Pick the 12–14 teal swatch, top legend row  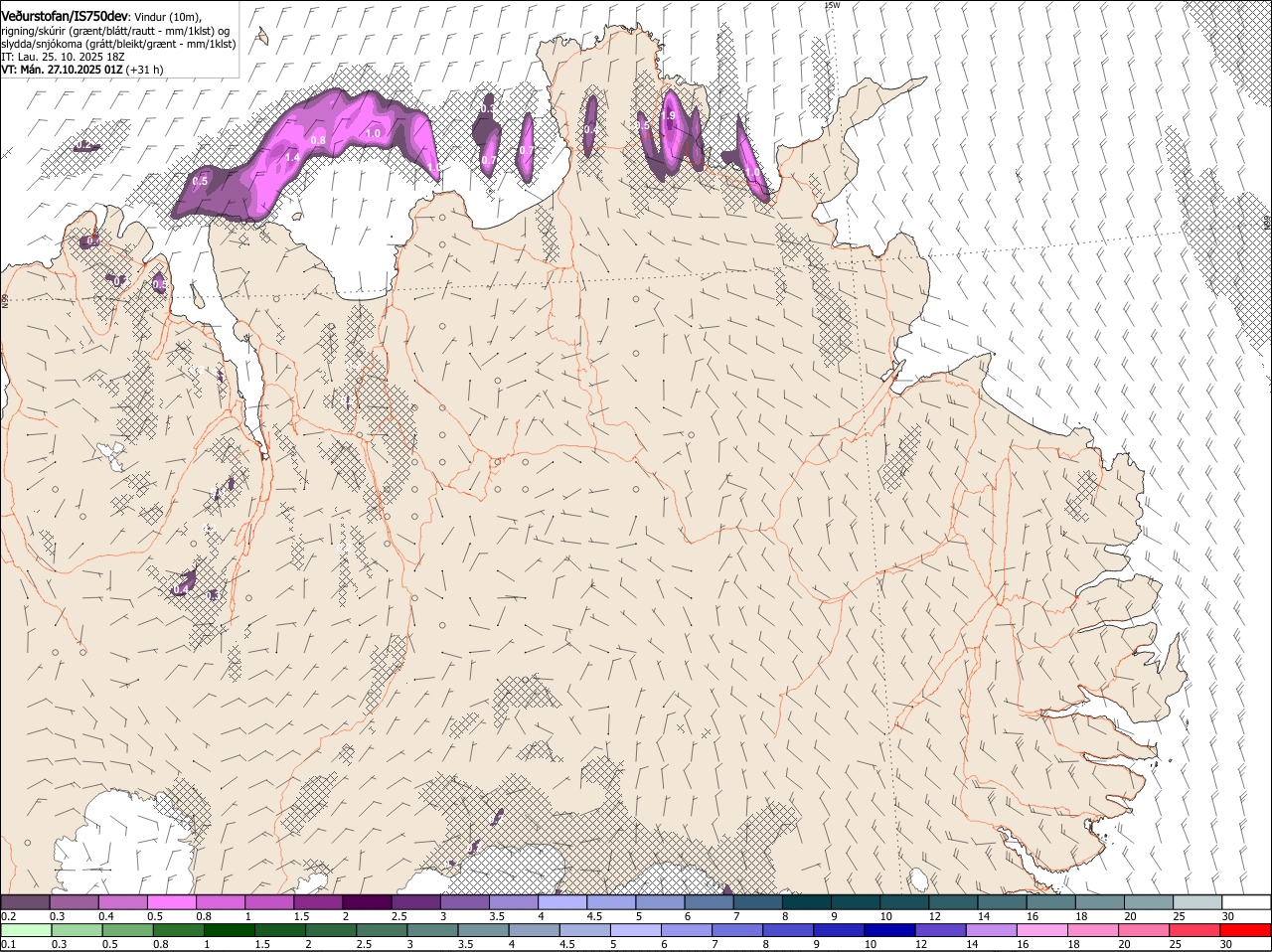953,901
